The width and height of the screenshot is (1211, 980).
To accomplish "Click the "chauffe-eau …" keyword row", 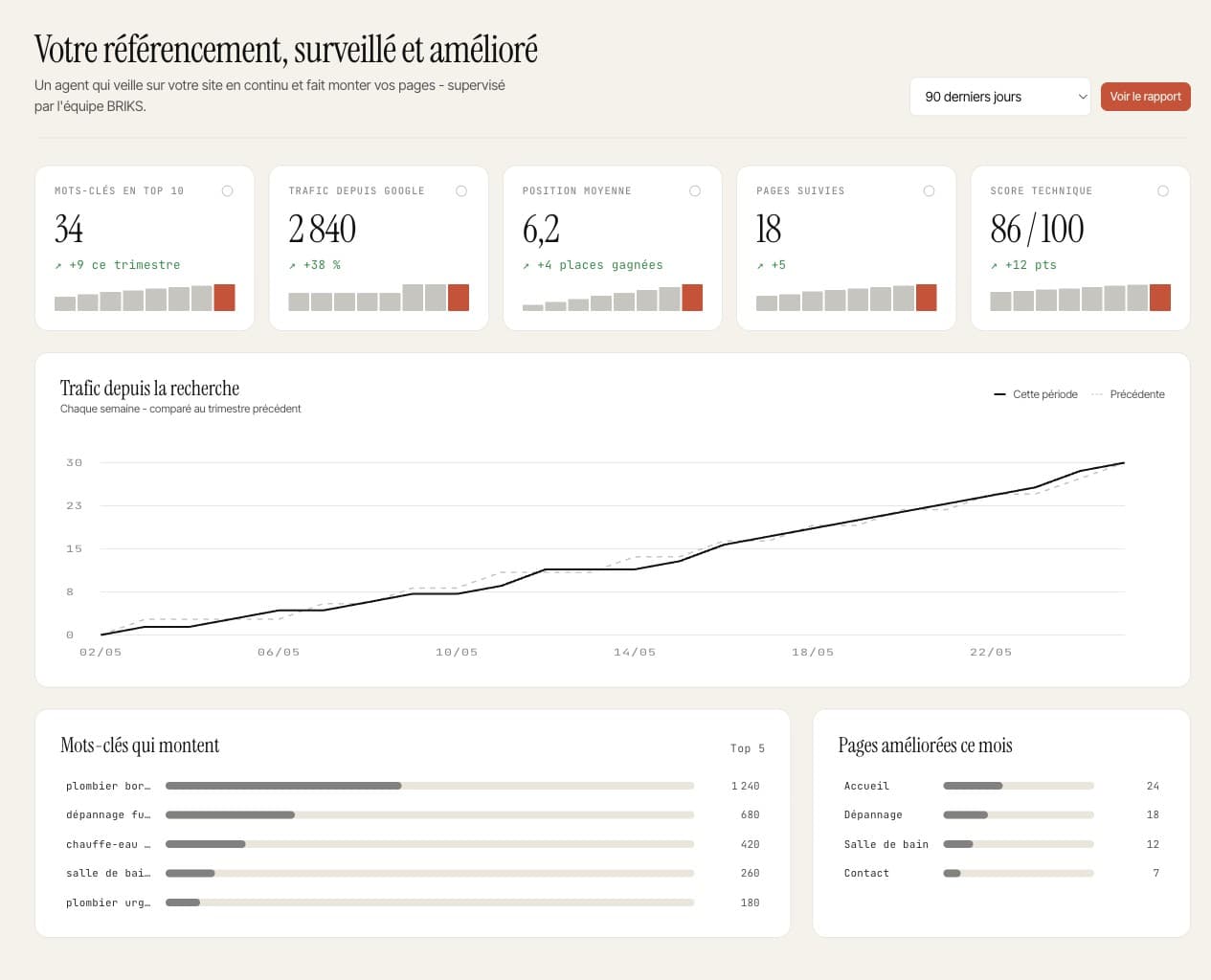I will [413, 844].
